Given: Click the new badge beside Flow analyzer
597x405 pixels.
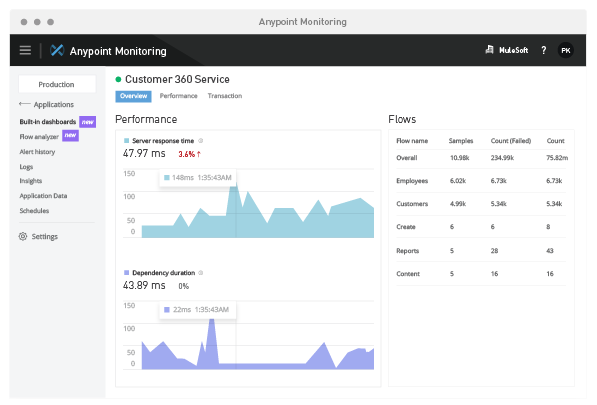Looking at the screenshot, I should (x=70, y=136).
